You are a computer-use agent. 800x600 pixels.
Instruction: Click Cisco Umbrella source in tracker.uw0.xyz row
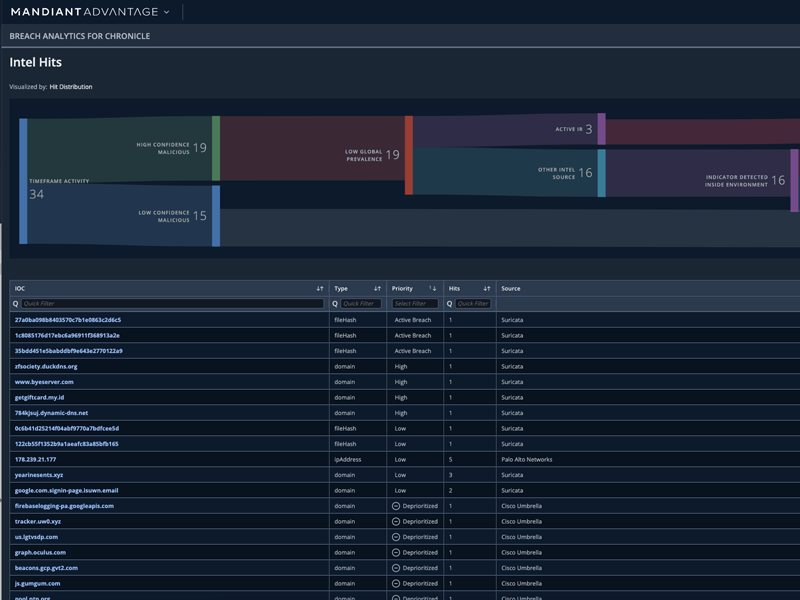click(521, 521)
